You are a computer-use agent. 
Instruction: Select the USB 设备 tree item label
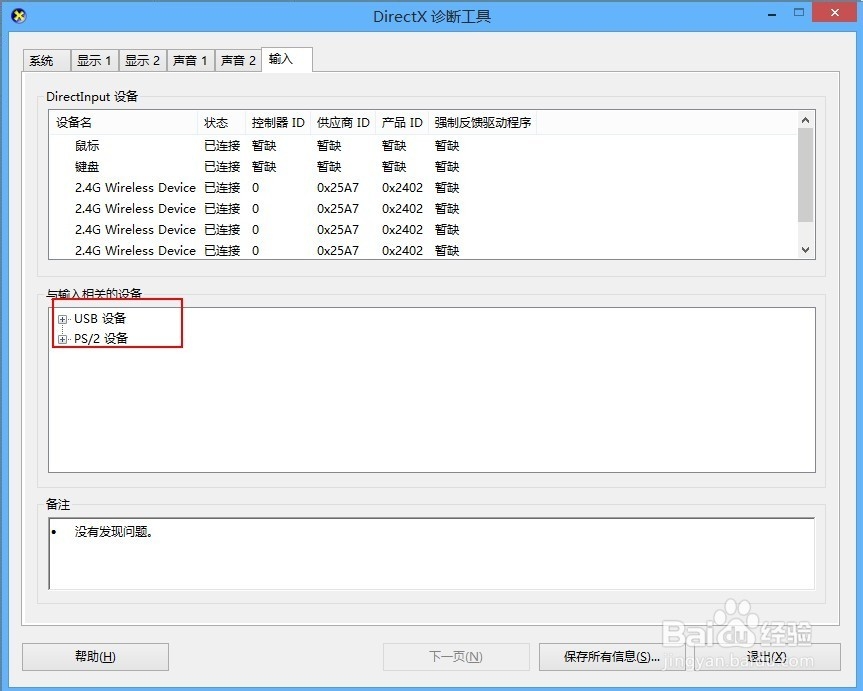coord(100,318)
